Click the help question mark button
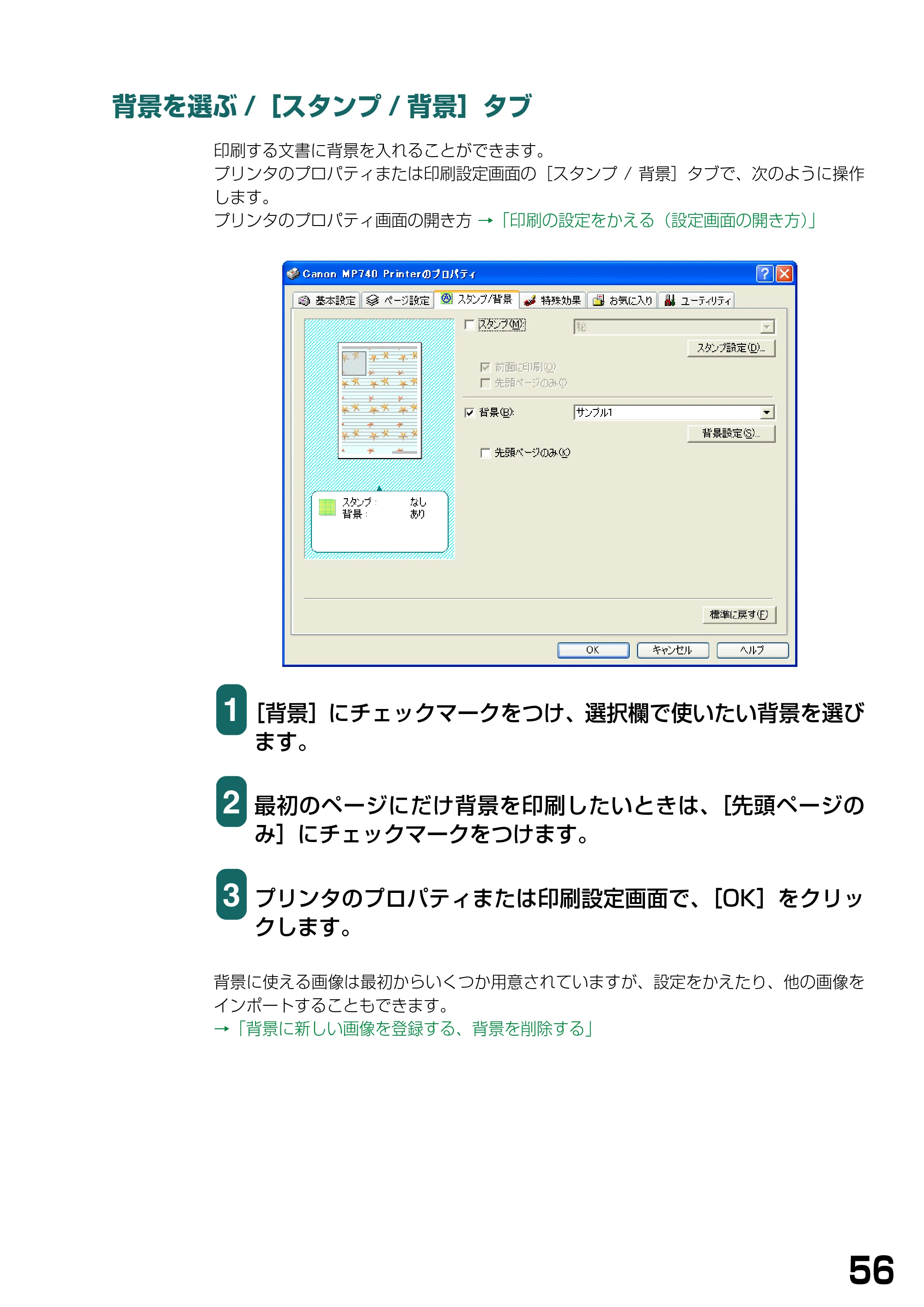 pos(764,274)
